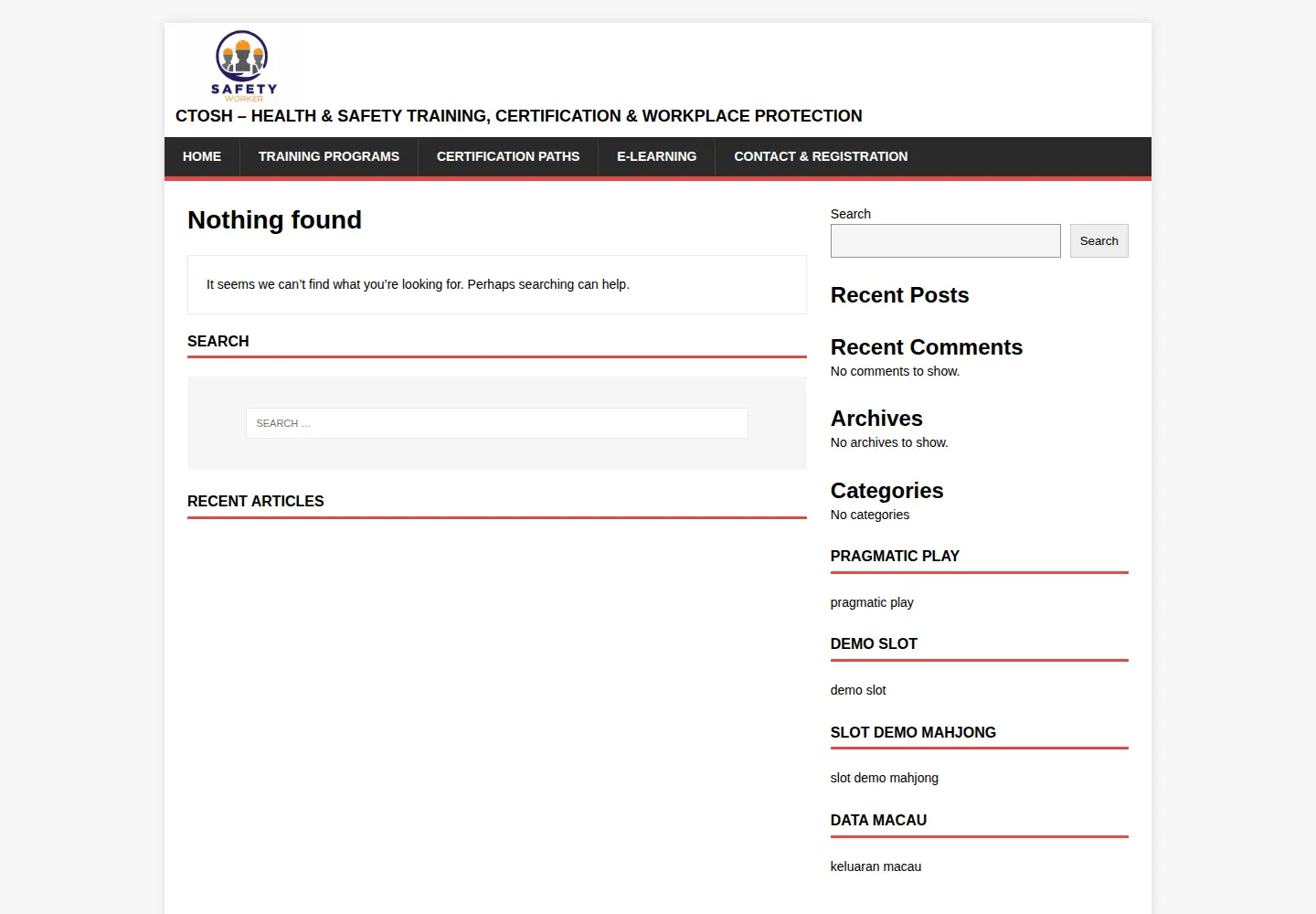Open the pragmatic play link
Screen dimensions: 1316x914
[x=872, y=602]
